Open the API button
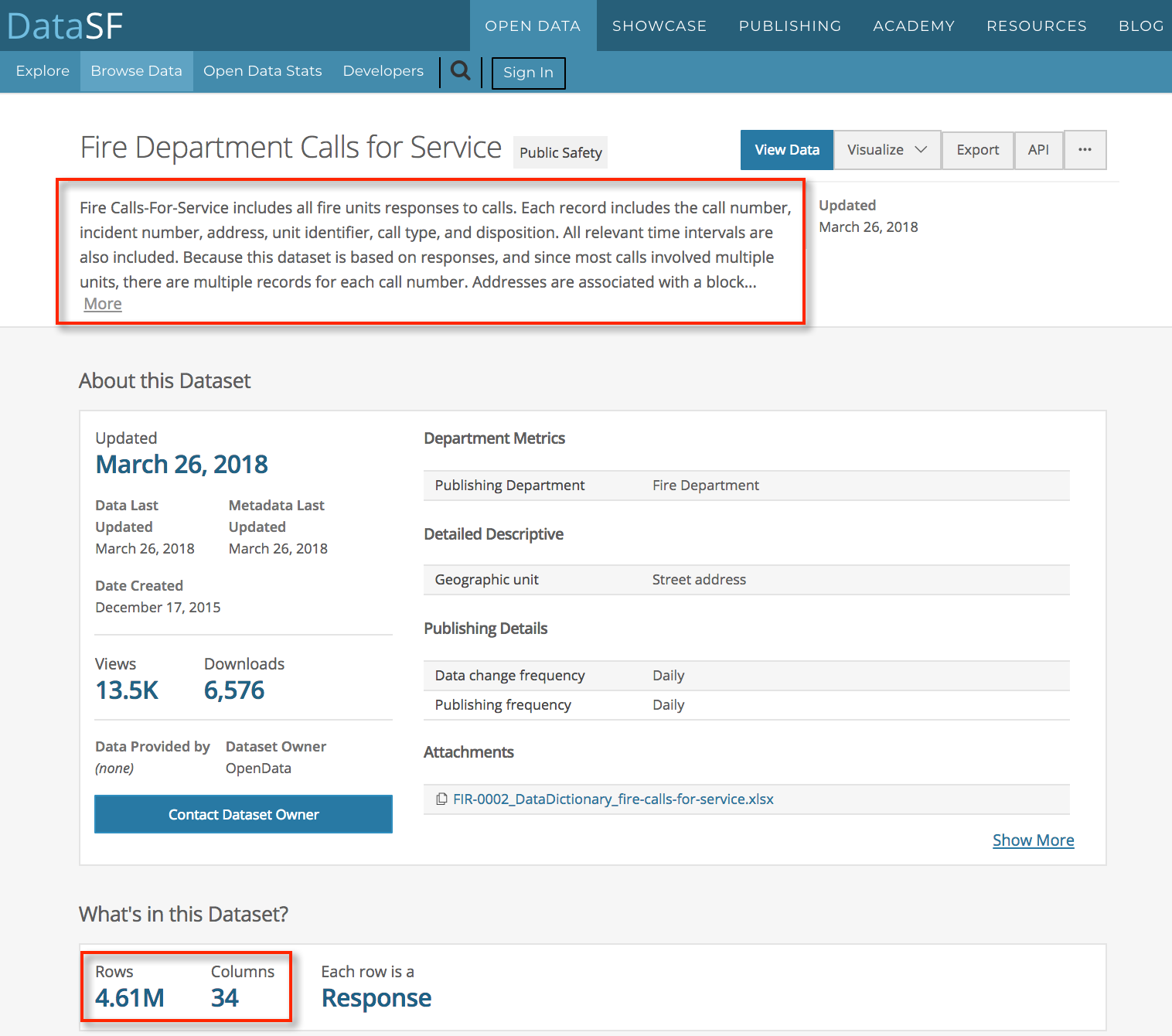 tap(1038, 150)
